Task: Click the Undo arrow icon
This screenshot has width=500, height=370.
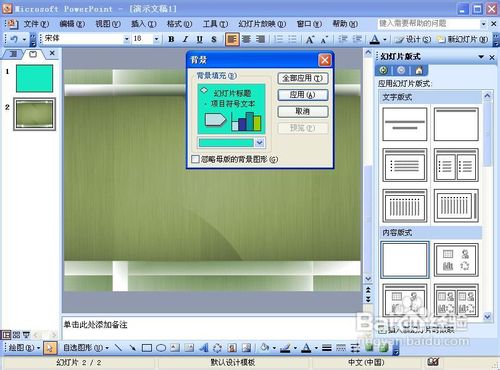Action: pos(14,39)
